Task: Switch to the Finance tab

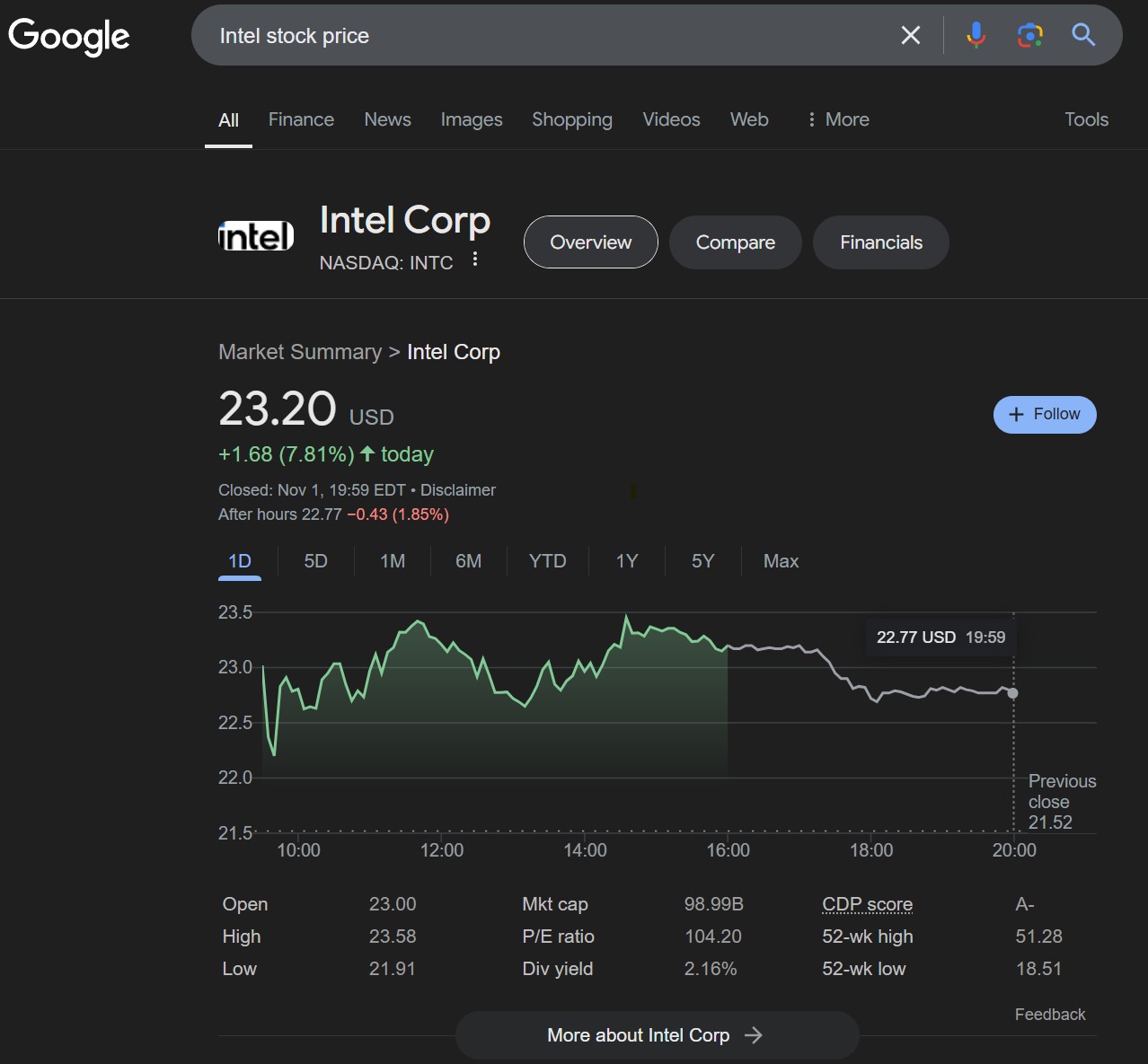Action: point(301,119)
